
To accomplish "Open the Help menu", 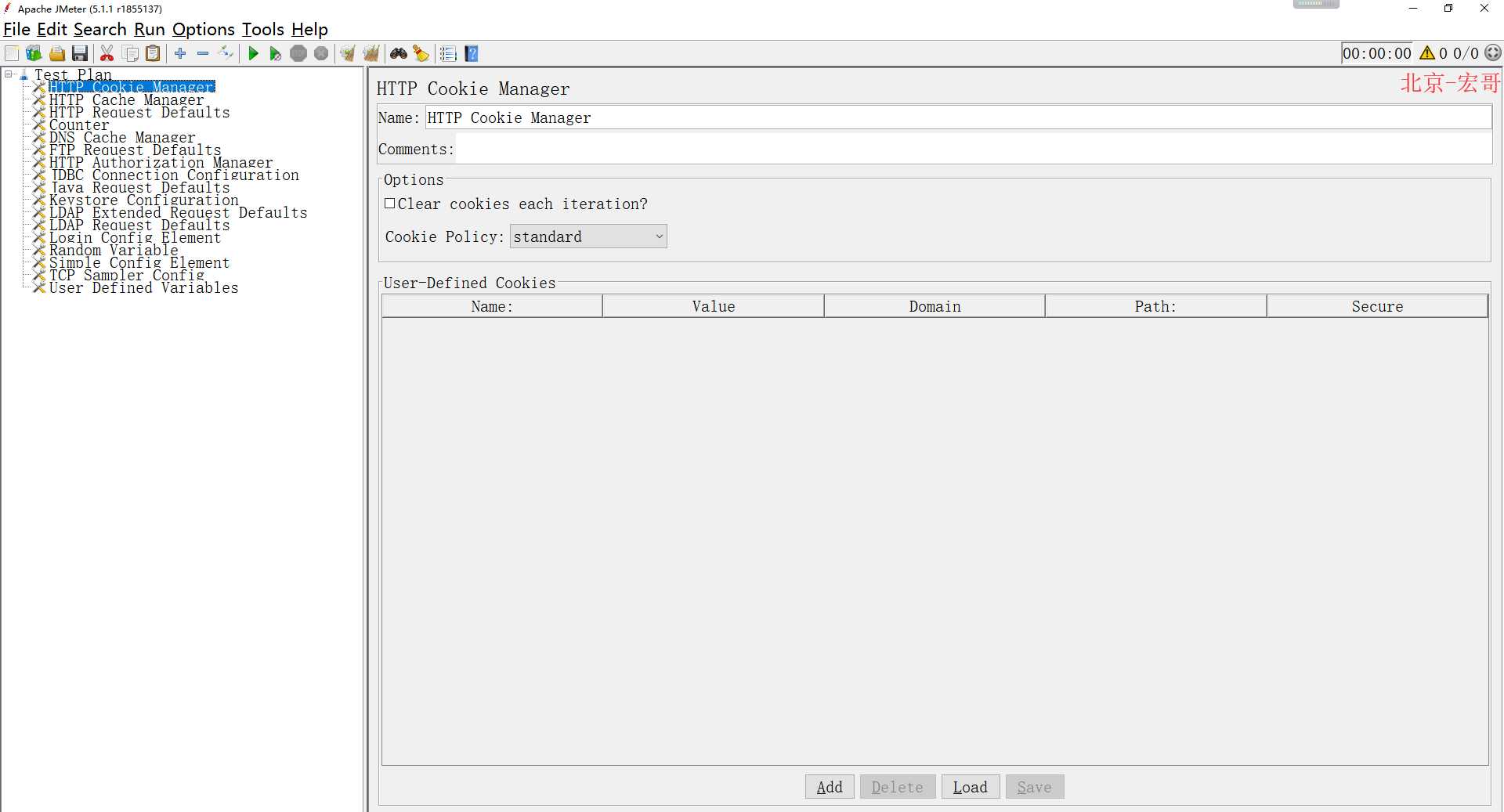I will point(309,30).
